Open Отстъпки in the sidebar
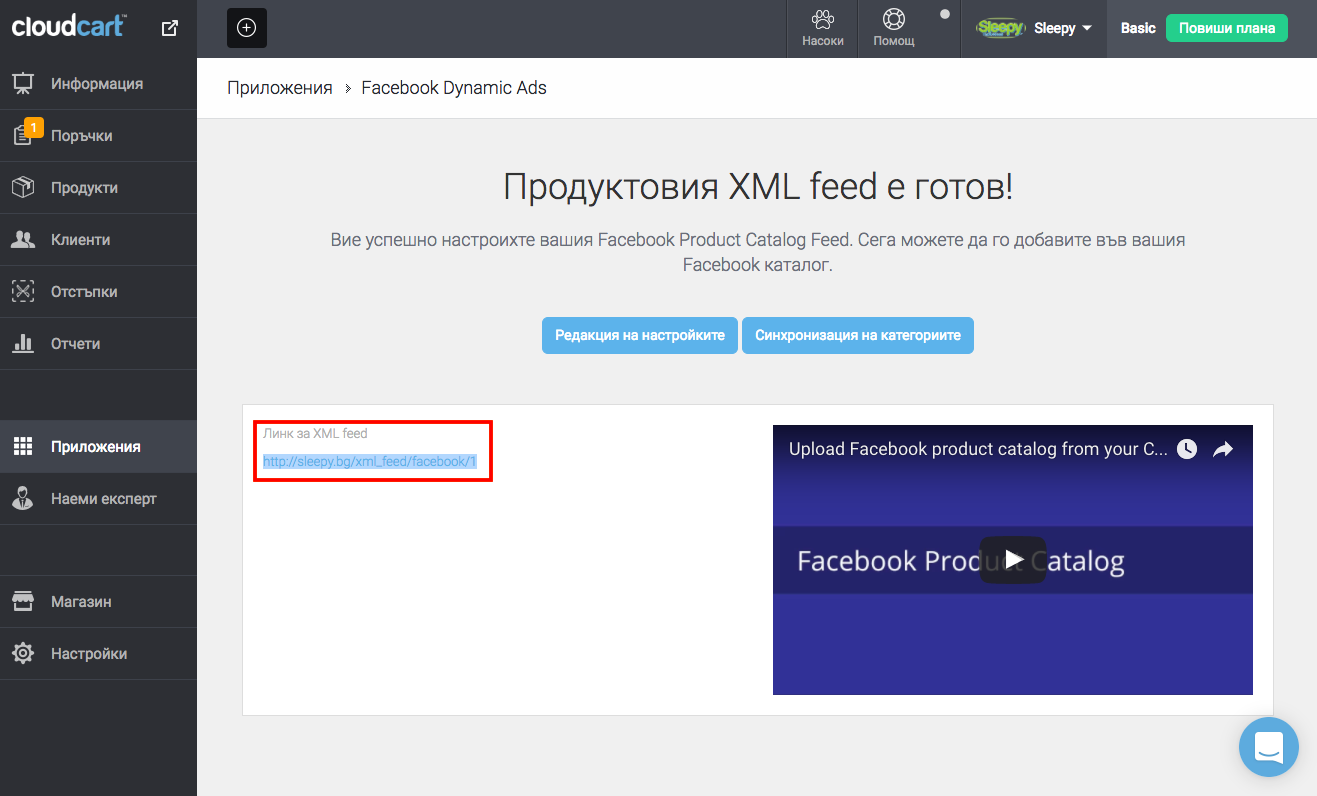Screen dimensions: 1317x796 [x=98, y=292]
